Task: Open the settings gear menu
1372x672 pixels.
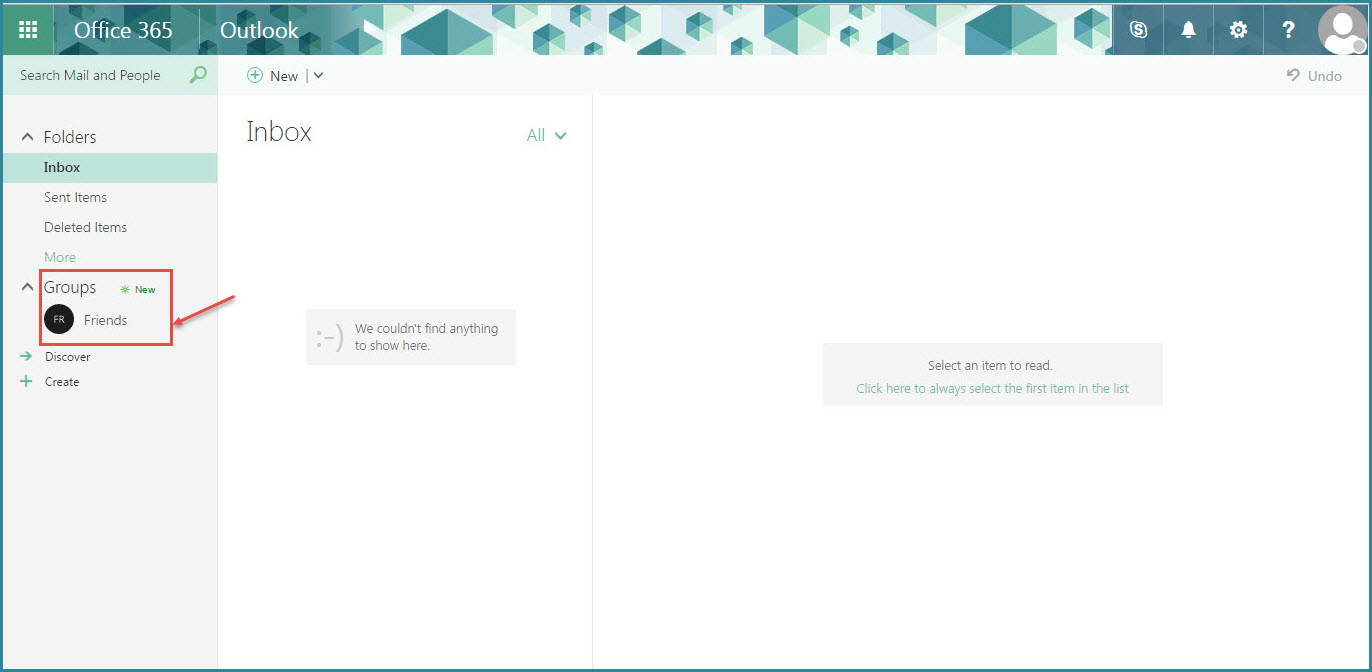Action: (1238, 30)
